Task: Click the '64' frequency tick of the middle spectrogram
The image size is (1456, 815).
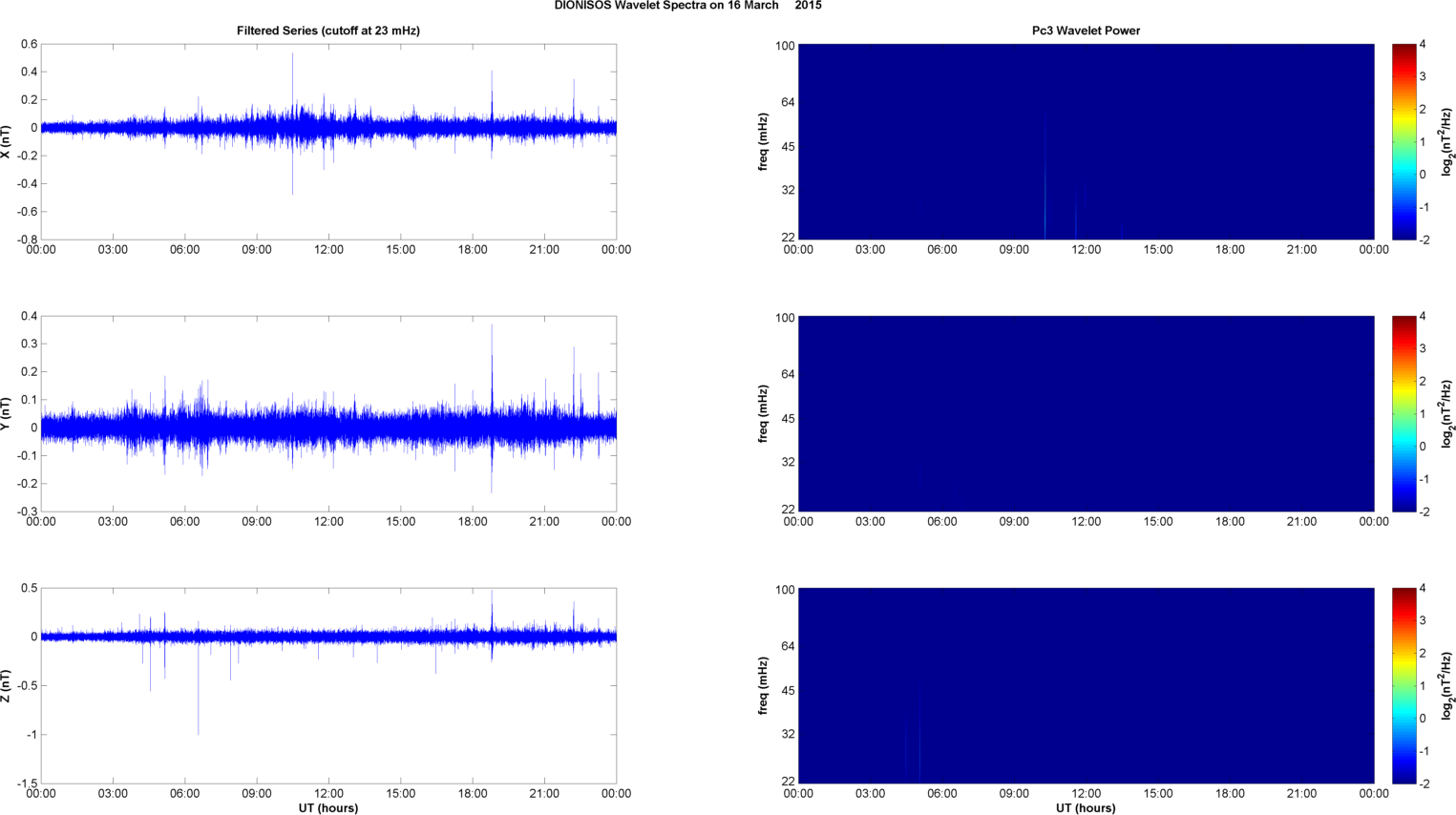Action: (788, 374)
